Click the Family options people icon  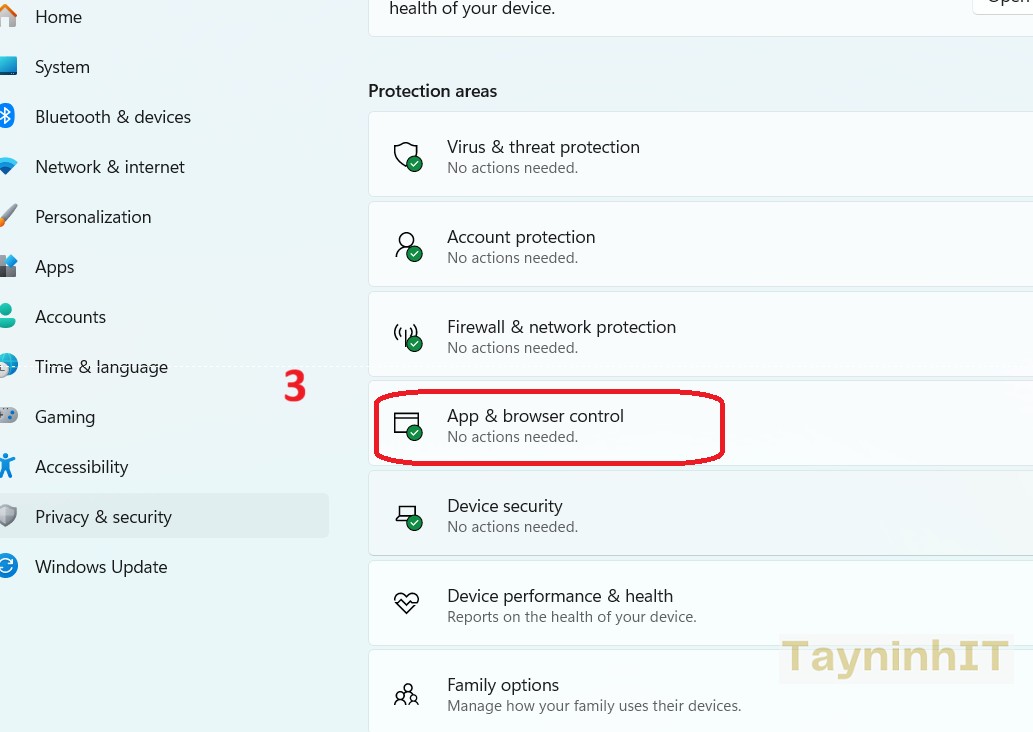click(406, 694)
